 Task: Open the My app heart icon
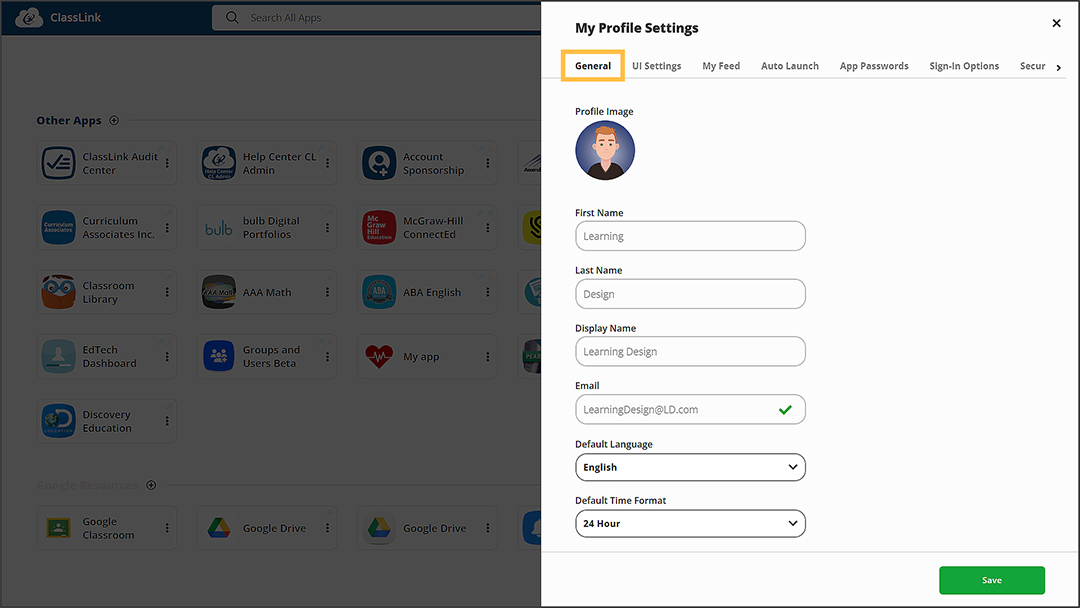point(379,356)
